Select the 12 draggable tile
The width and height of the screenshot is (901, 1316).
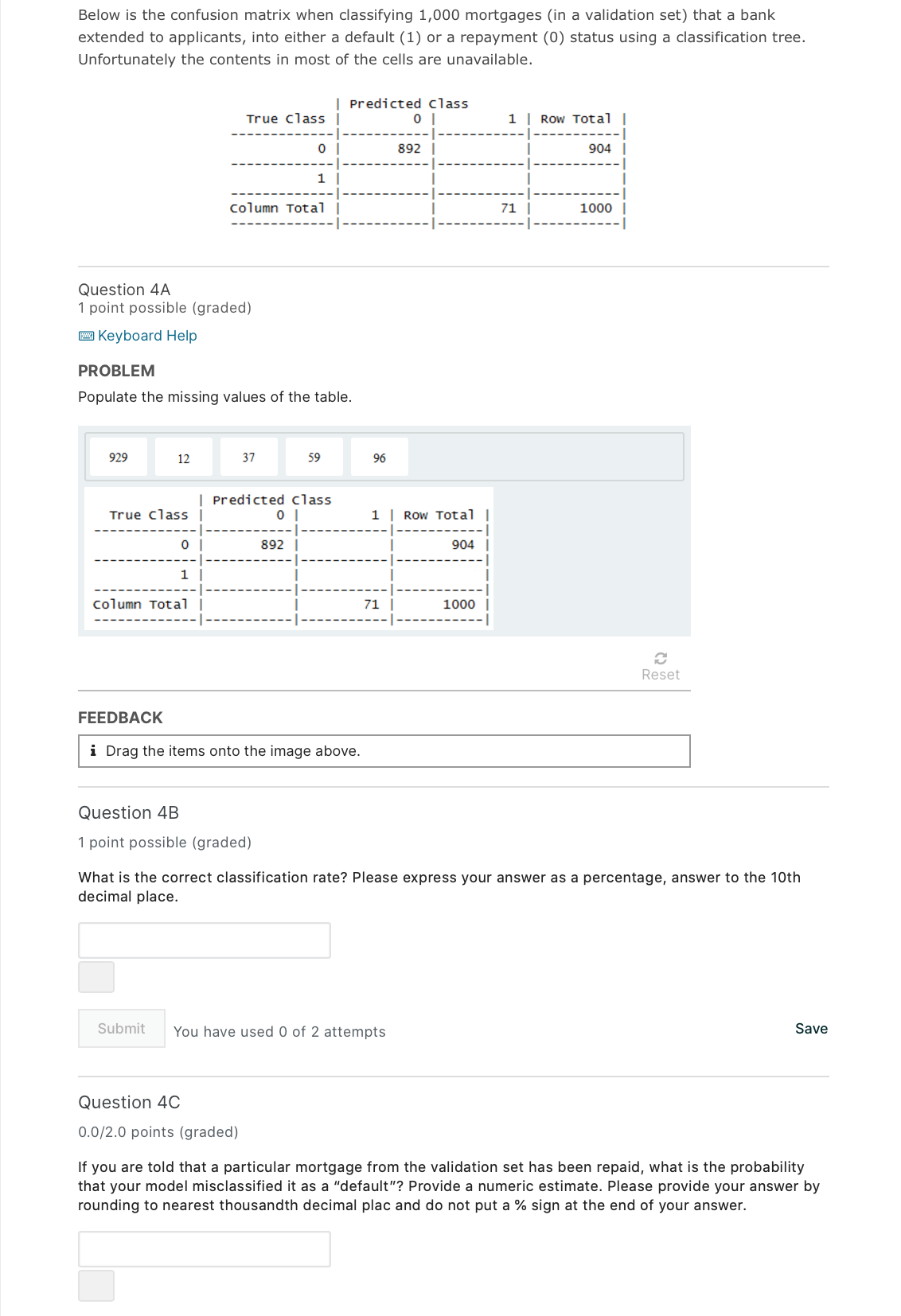click(182, 456)
